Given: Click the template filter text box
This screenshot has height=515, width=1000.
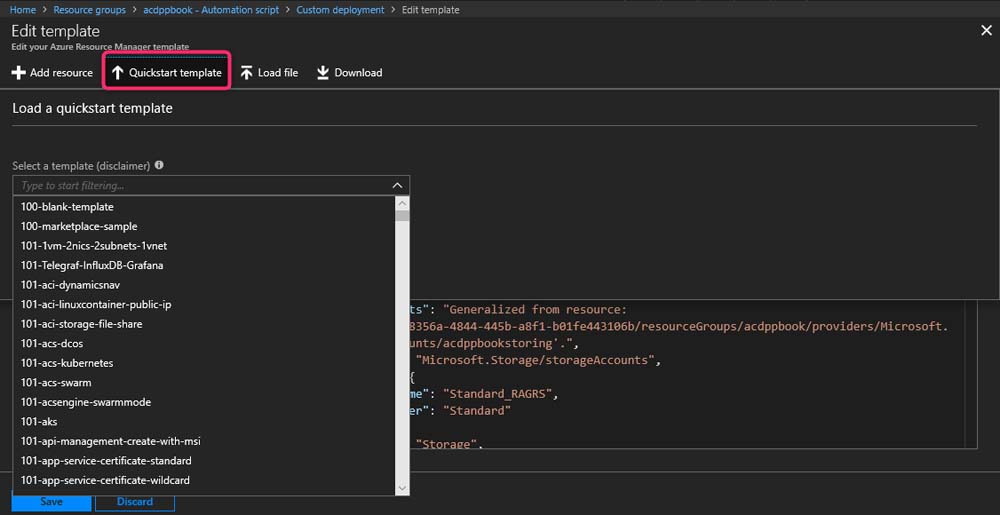Looking at the screenshot, I should [200, 186].
